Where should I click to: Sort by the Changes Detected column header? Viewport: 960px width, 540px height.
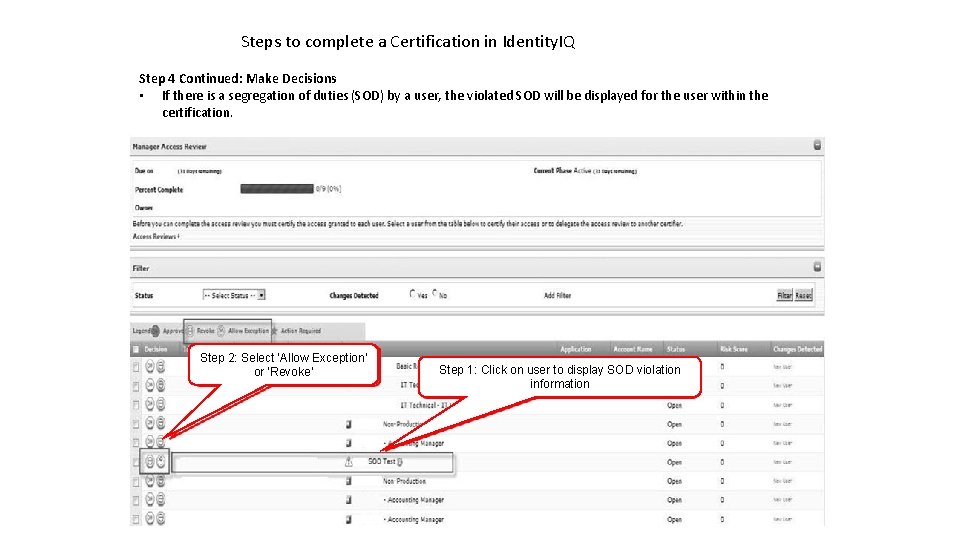(797, 349)
